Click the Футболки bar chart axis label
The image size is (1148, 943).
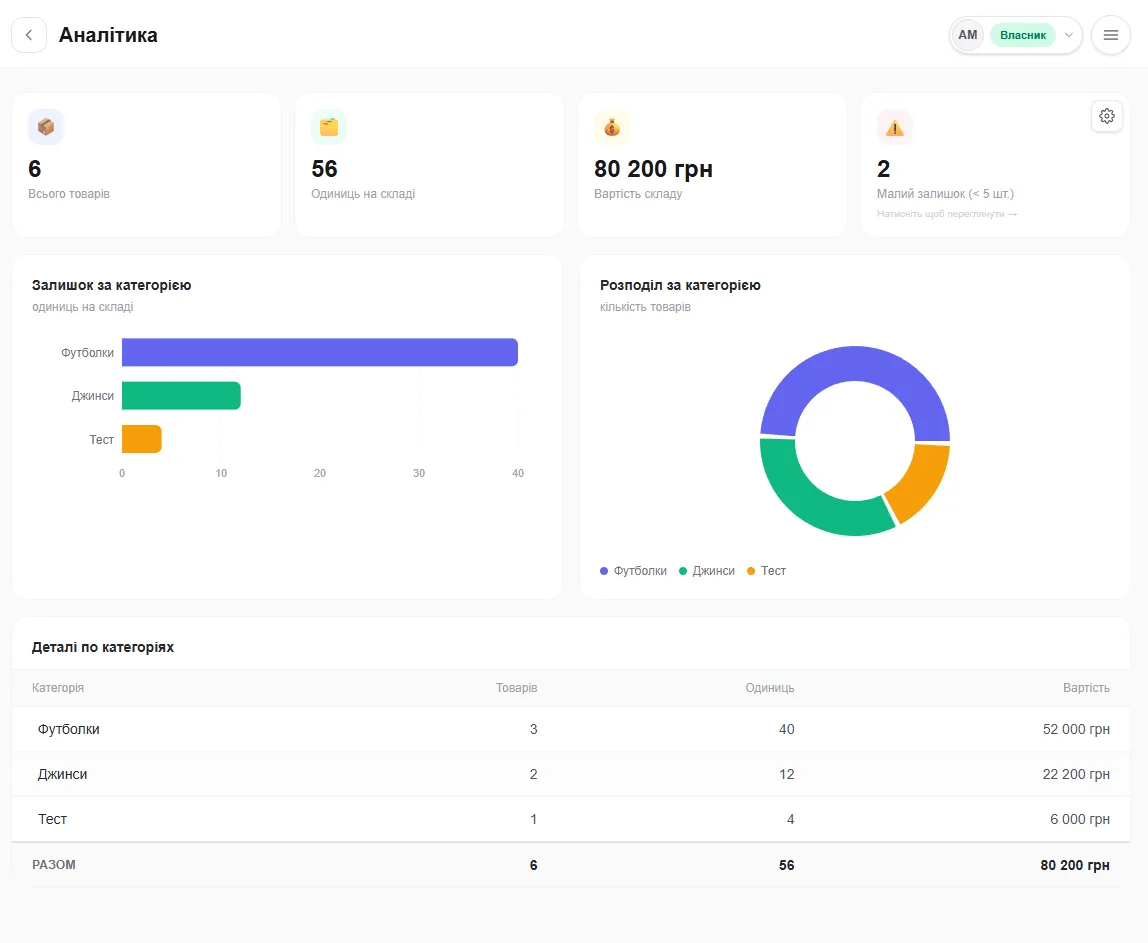pos(87,353)
